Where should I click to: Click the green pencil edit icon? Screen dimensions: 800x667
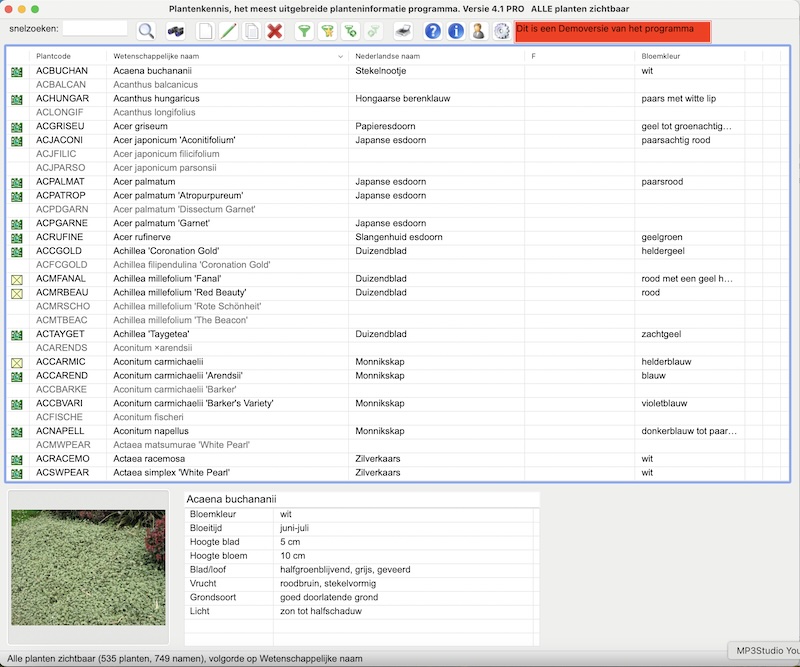[x=228, y=31]
